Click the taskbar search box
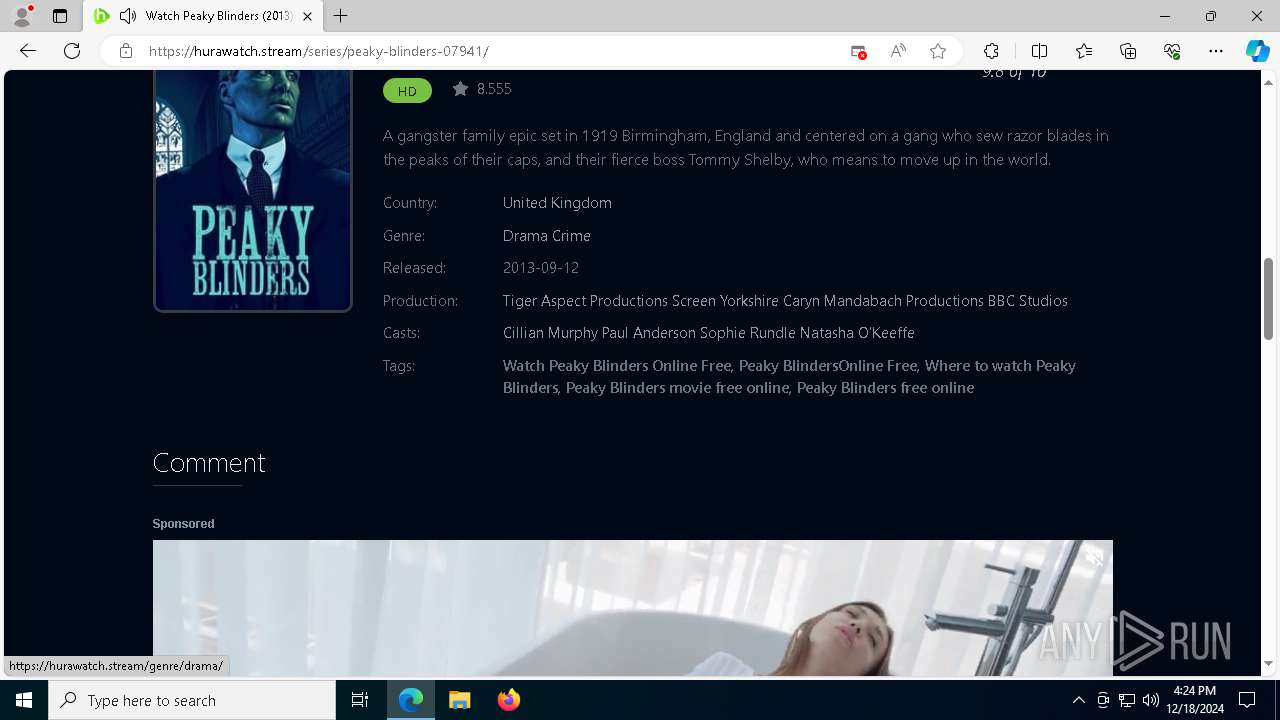This screenshot has width=1280, height=720. click(x=192, y=700)
